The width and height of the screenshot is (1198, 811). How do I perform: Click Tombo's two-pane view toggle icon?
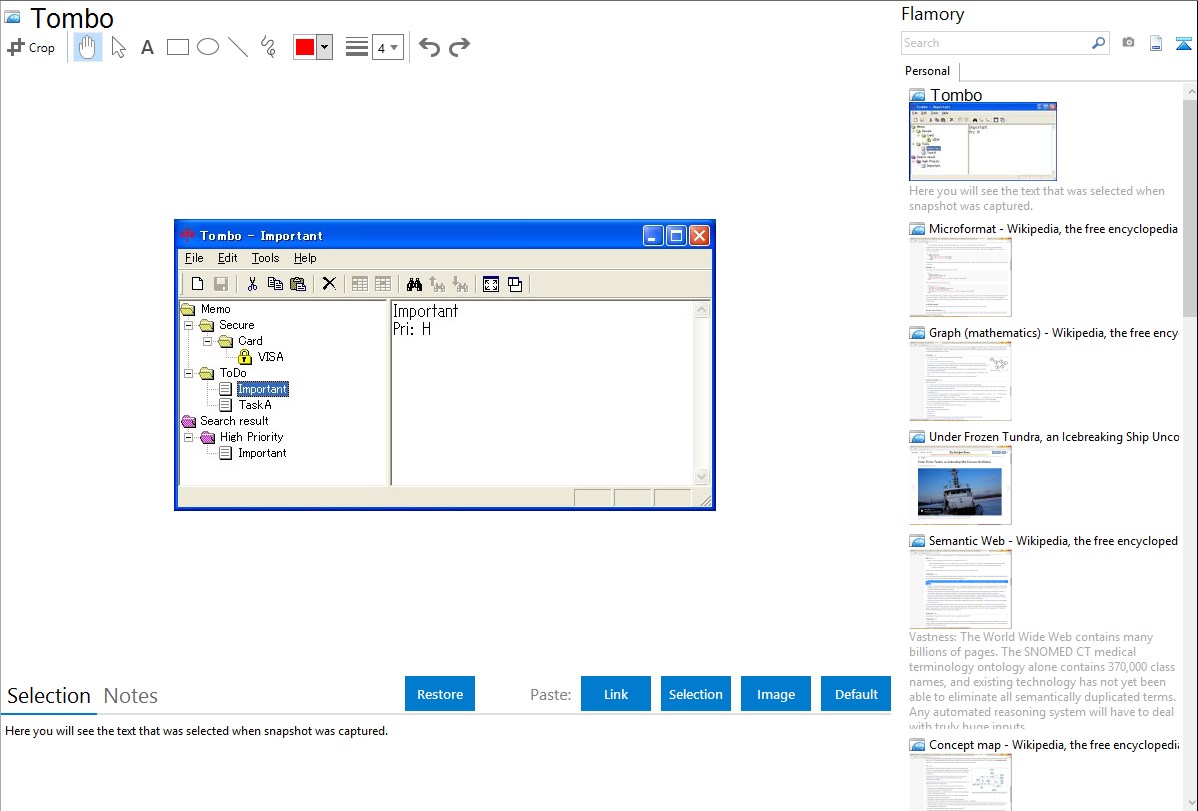click(x=491, y=284)
